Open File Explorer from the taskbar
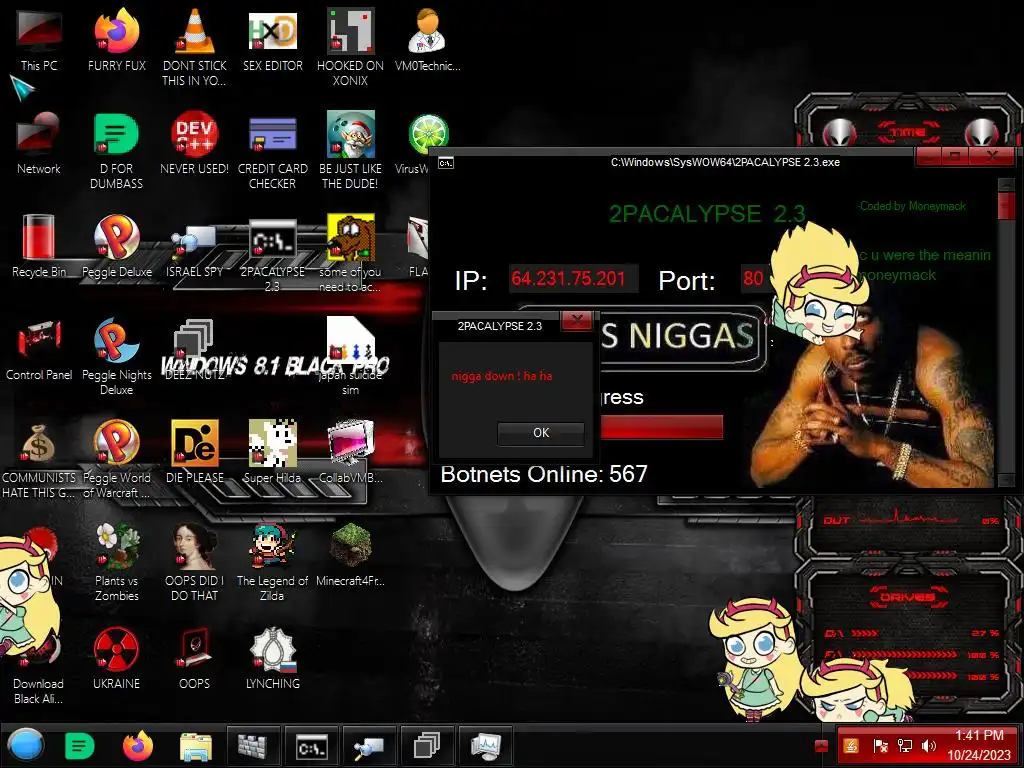The height and width of the screenshot is (768, 1024). point(195,747)
